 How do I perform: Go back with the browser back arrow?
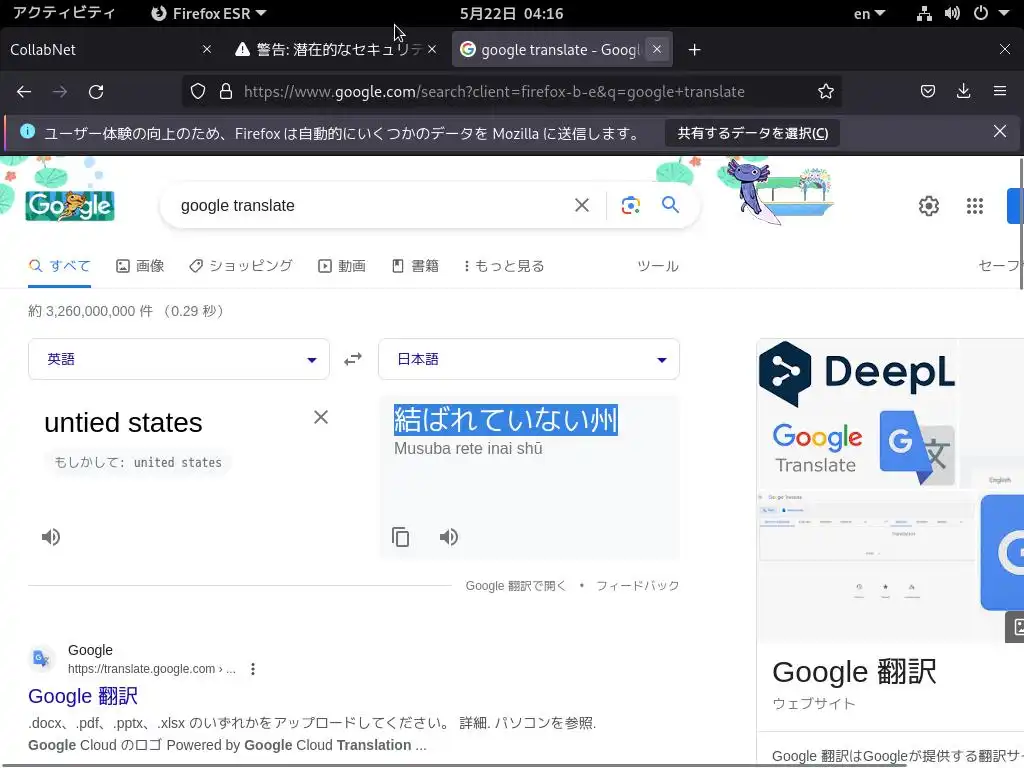click(24, 91)
